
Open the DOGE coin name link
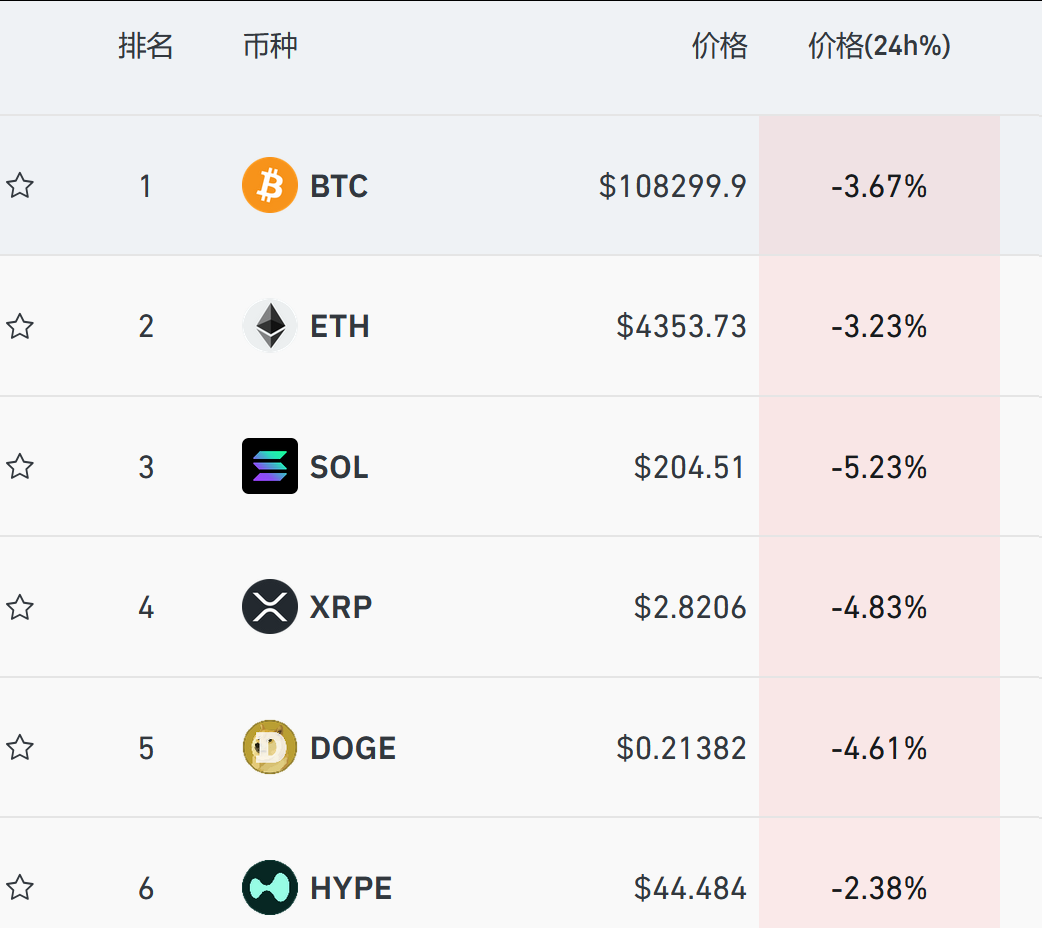click(353, 748)
